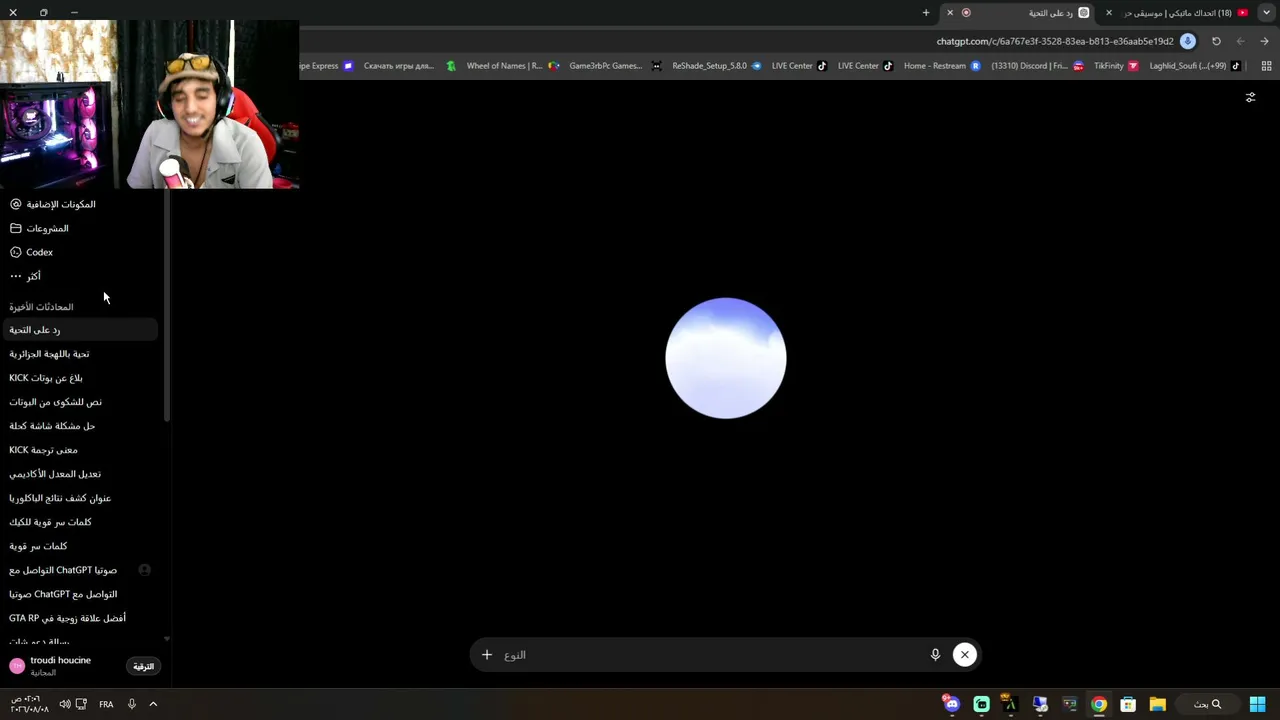Open File Explorer from the taskbar
The width and height of the screenshot is (1280, 720).
1157,704
